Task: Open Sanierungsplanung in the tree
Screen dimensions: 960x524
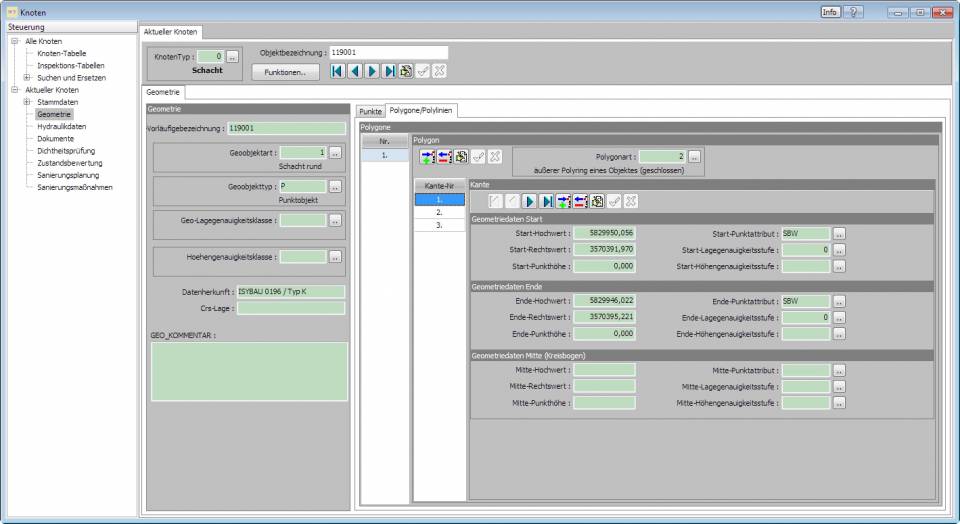Action: pos(68,175)
